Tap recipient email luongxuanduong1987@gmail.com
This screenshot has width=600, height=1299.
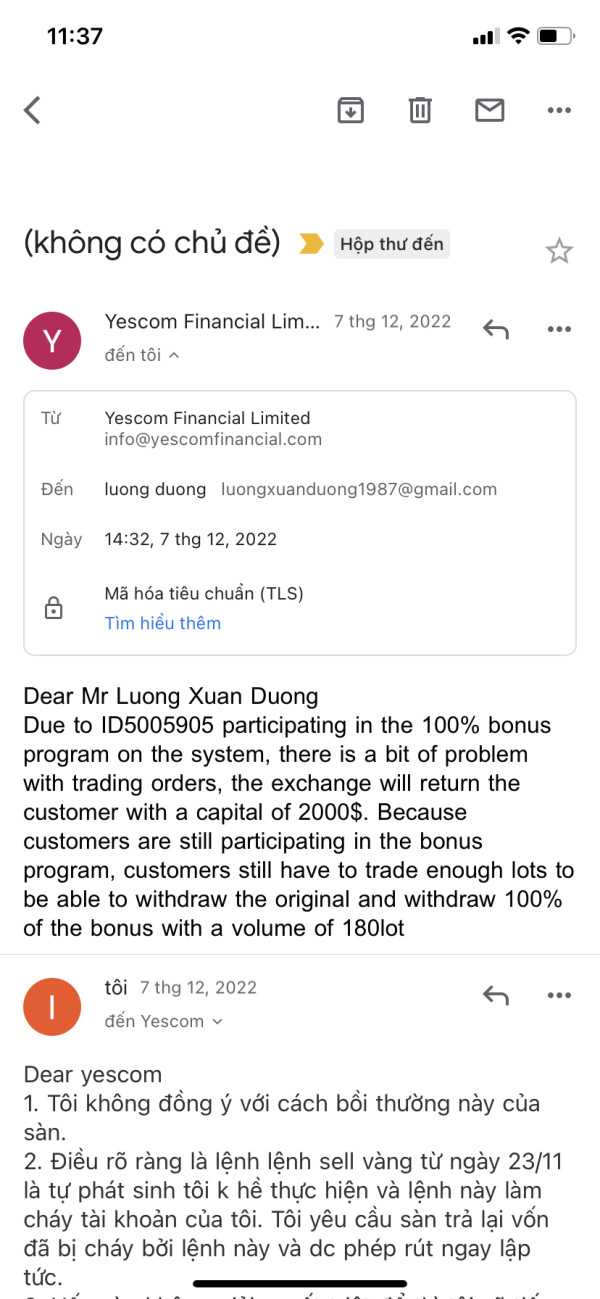pos(359,489)
